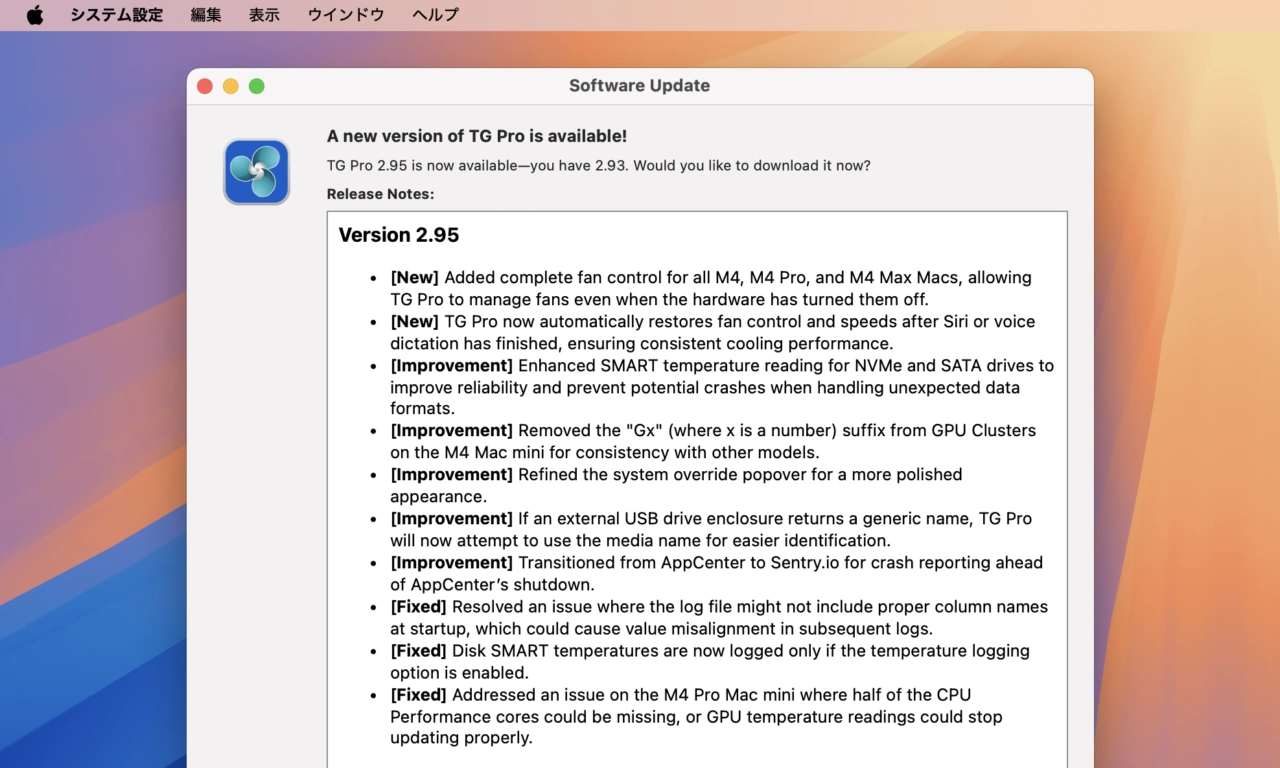Click the Software Update title bar text
This screenshot has height=768, width=1280.
click(x=639, y=86)
